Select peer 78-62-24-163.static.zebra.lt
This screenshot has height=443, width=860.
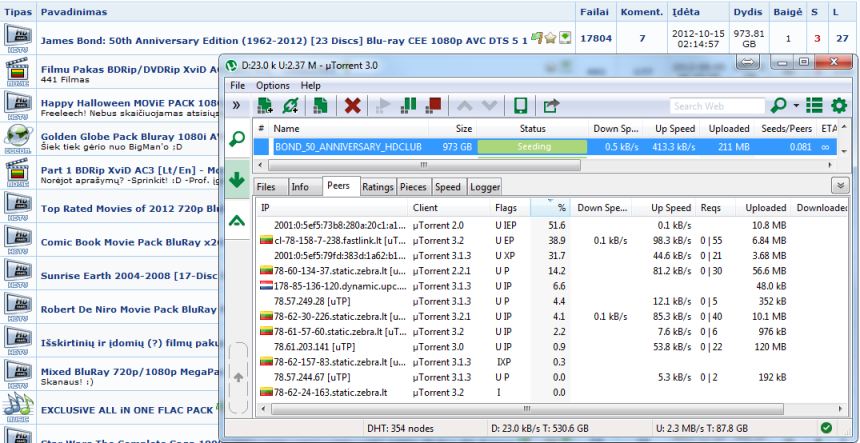pyautogui.click(x=552, y=393)
